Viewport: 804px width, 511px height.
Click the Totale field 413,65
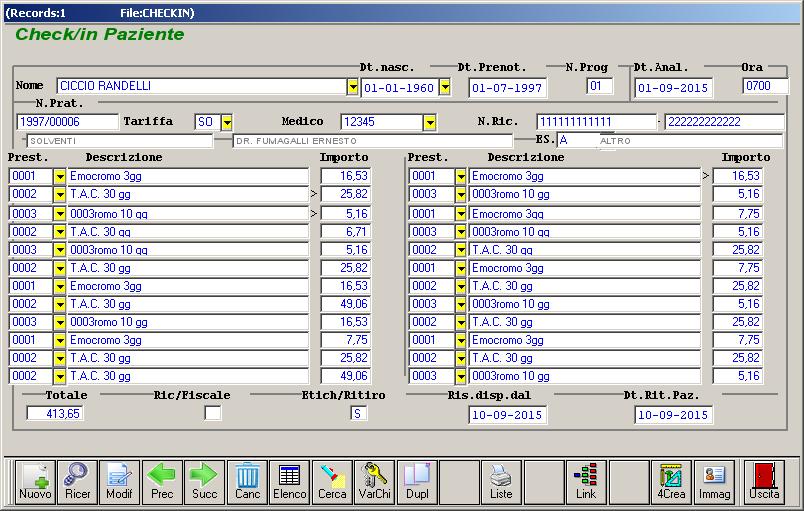coord(55,413)
